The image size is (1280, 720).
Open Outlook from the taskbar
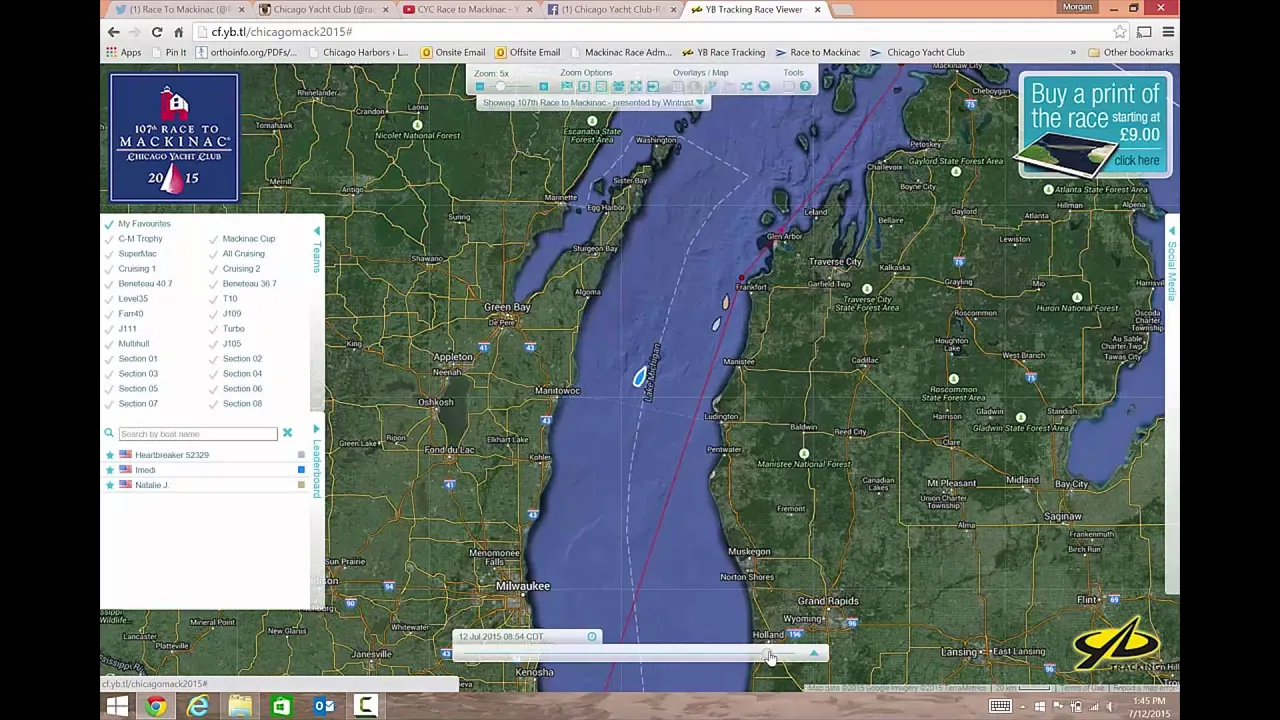pyautogui.click(x=324, y=707)
